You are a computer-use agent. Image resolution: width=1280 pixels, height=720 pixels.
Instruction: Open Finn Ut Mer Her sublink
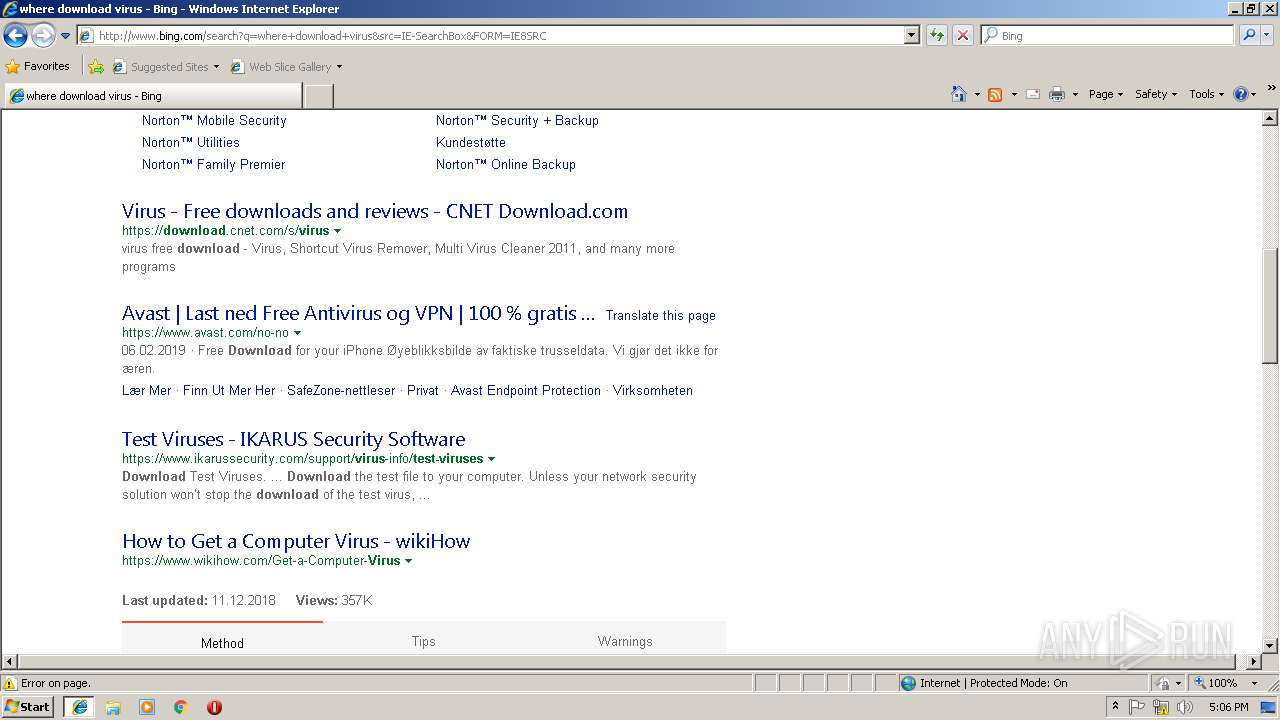[x=229, y=390]
